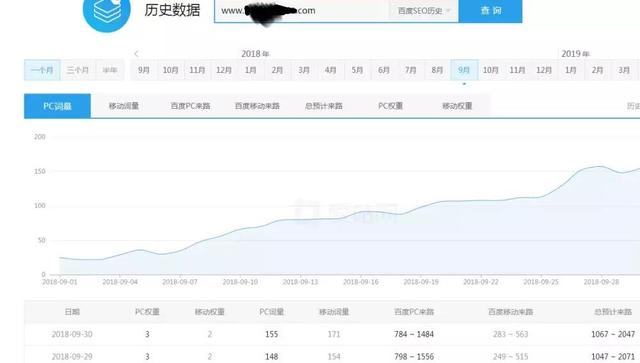Switch to the 总预计来路 tab
The width and height of the screenshot is (640, 363).
tap(324, 106)
